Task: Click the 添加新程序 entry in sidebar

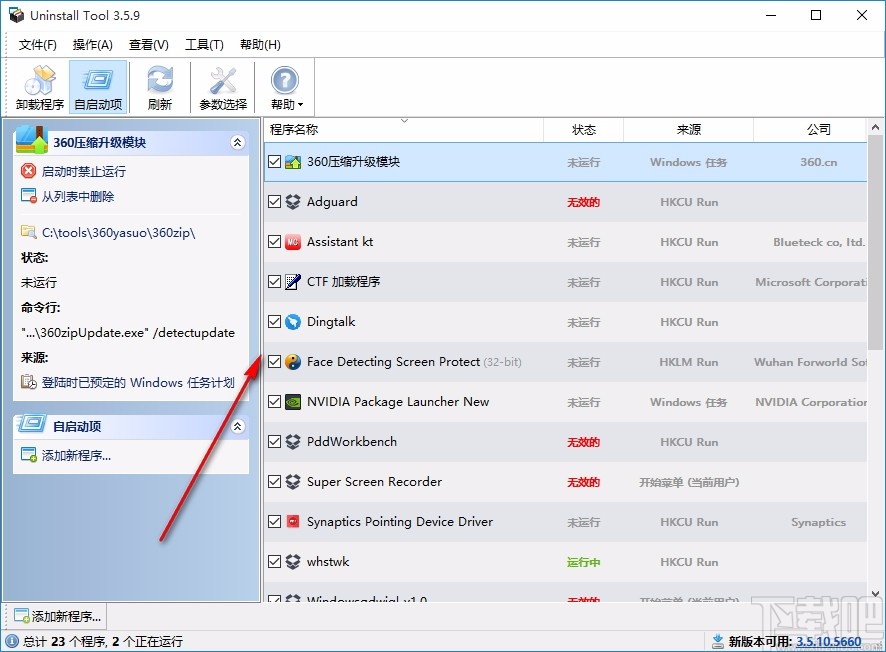Action: click(61, 455)
